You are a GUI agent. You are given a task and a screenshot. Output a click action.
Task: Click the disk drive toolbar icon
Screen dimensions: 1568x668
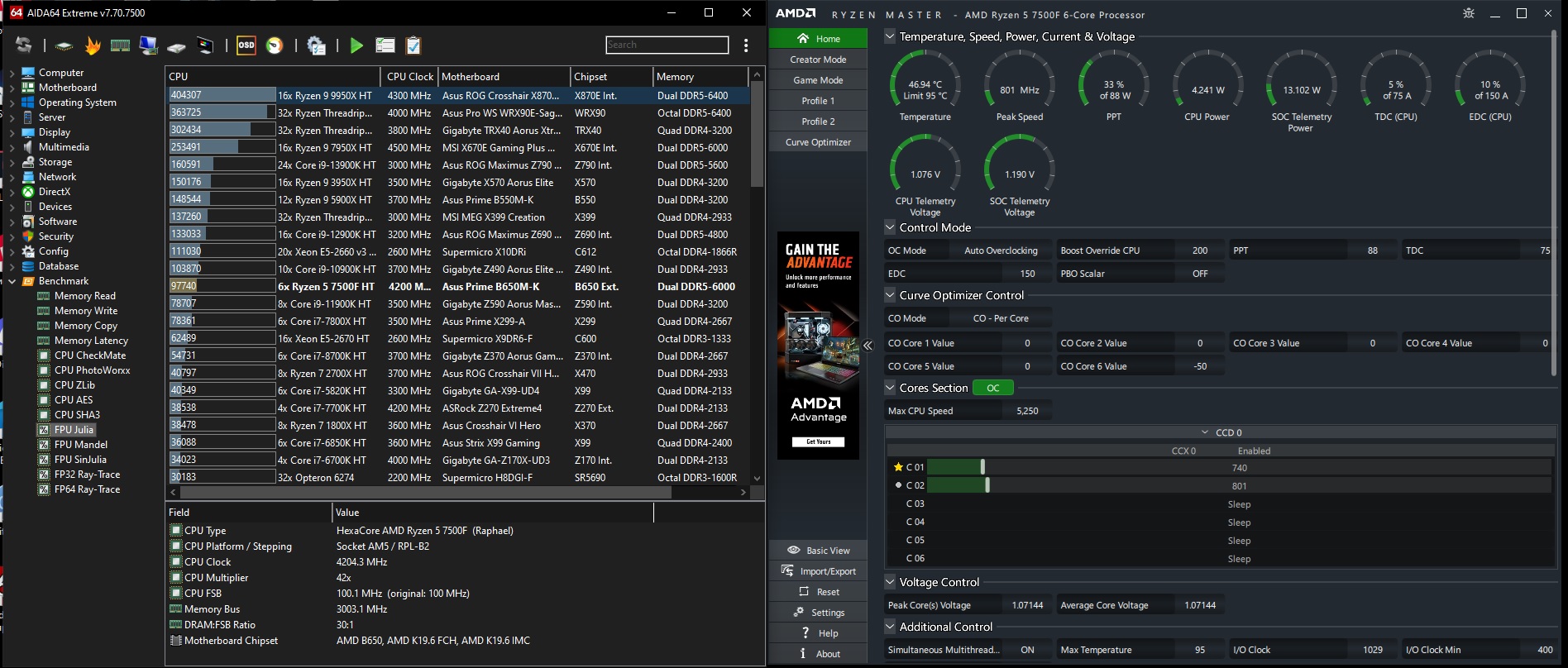pyautogui.click(x=176, y=46)
